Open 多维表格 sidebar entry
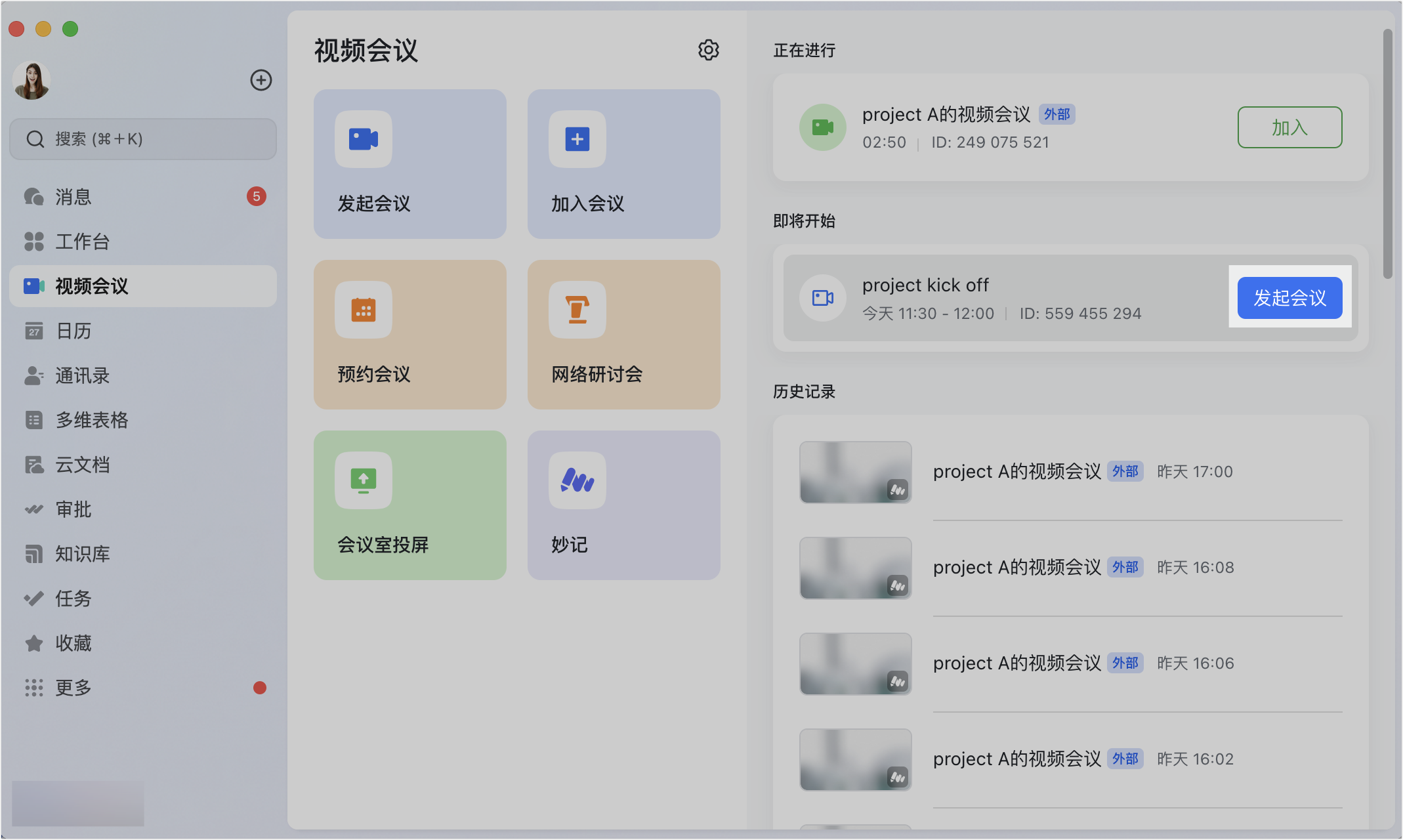 tap(143, 420)
